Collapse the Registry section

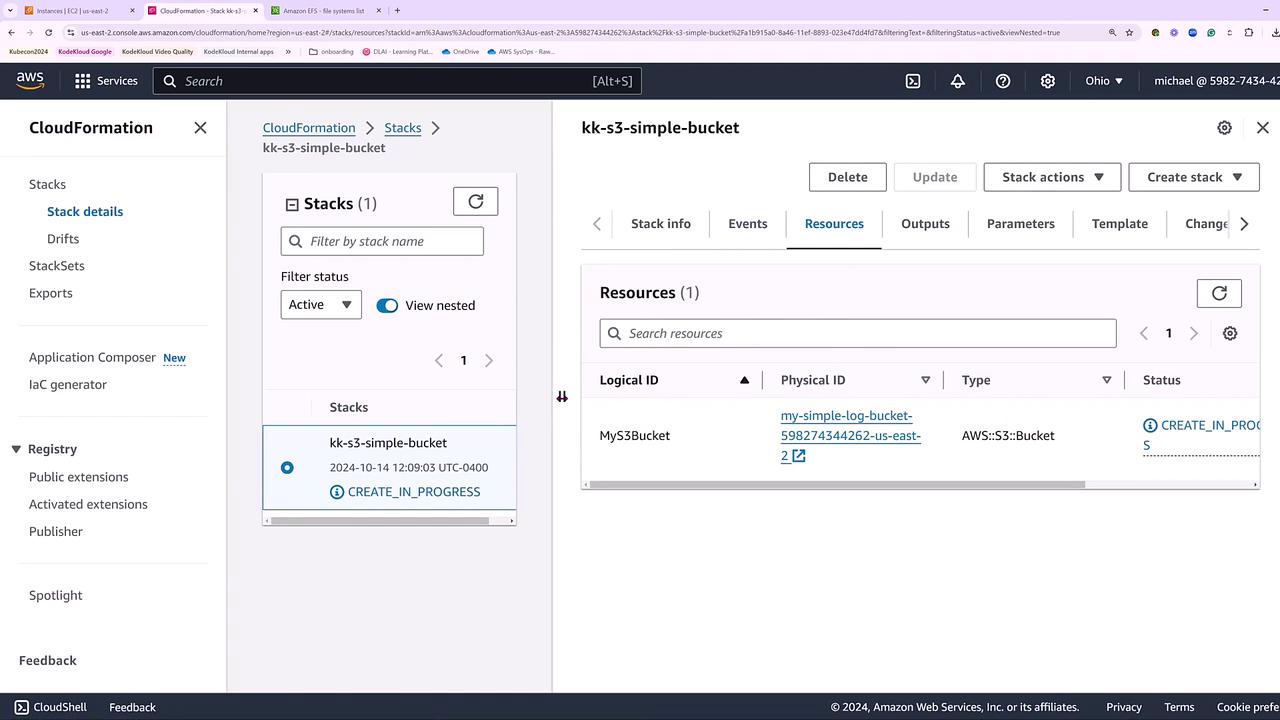(x=16, y=450)
